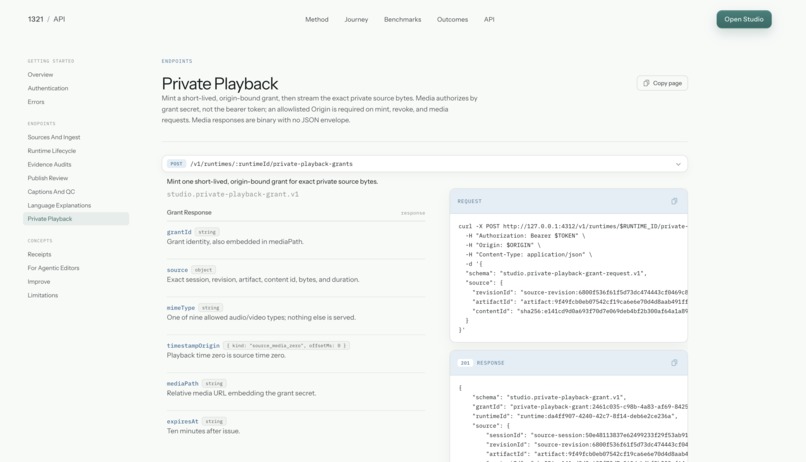
Task: Open the Method nav item
Action: (317, 20)
